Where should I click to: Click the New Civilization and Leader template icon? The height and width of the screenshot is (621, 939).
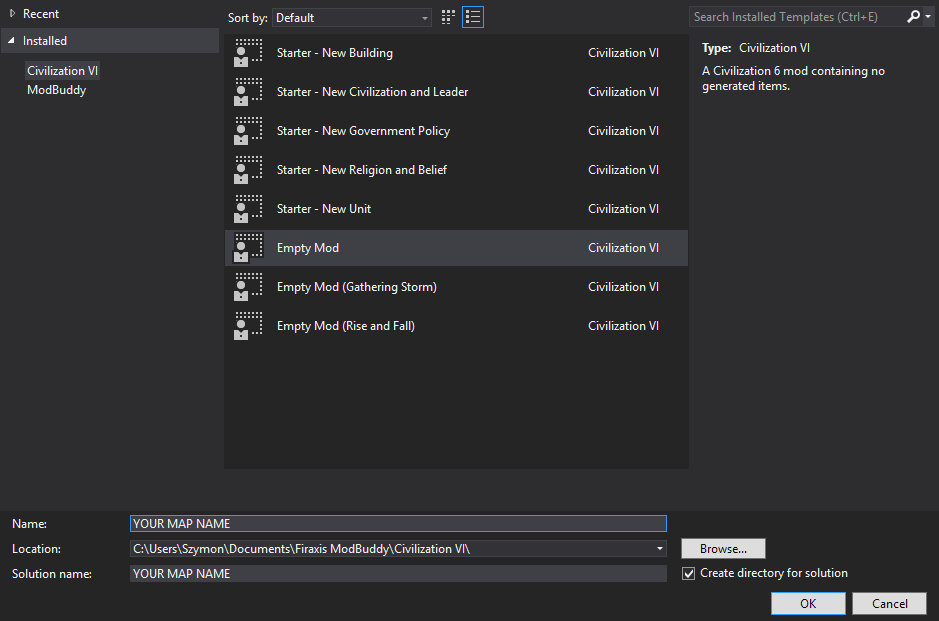tap(248, 92)
